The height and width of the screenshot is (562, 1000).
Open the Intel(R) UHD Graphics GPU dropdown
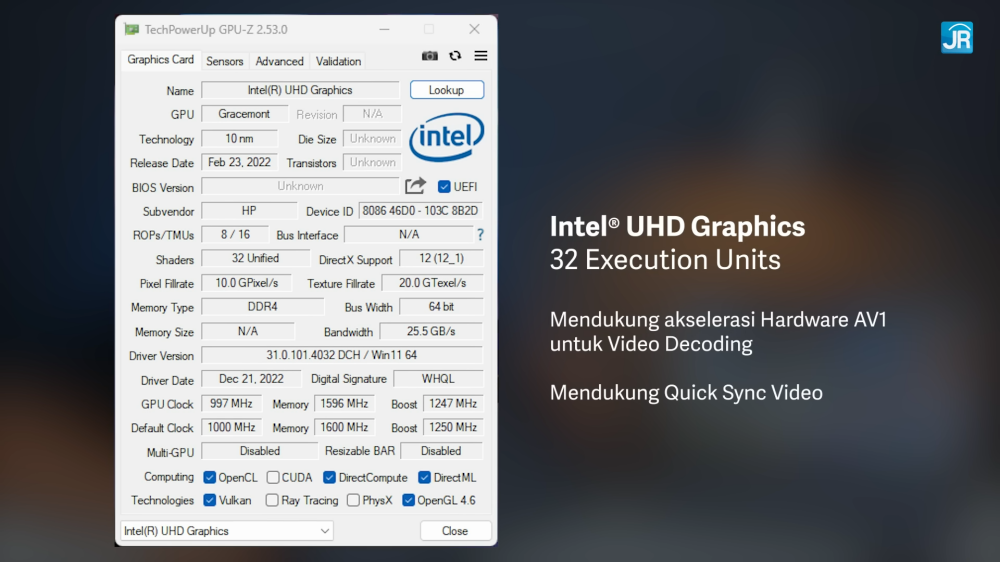[x=227, y=531]
